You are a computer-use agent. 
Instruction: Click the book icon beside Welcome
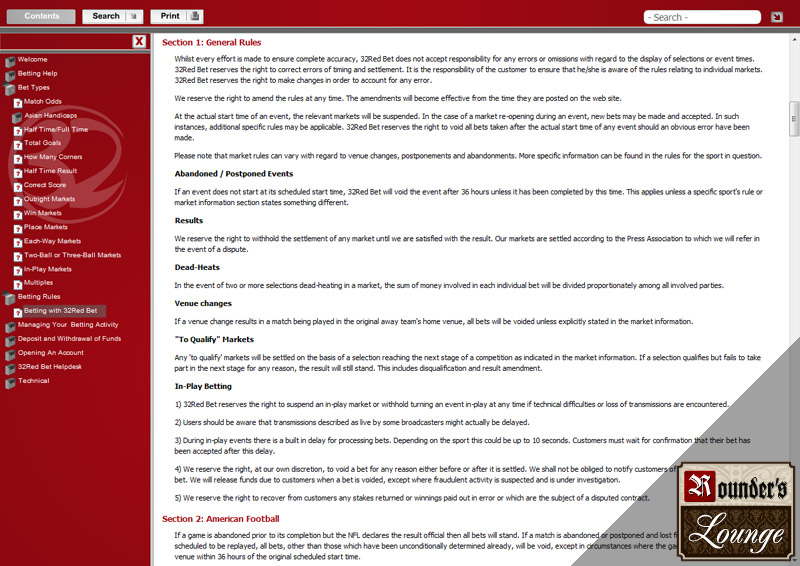(x=10, y=62)
